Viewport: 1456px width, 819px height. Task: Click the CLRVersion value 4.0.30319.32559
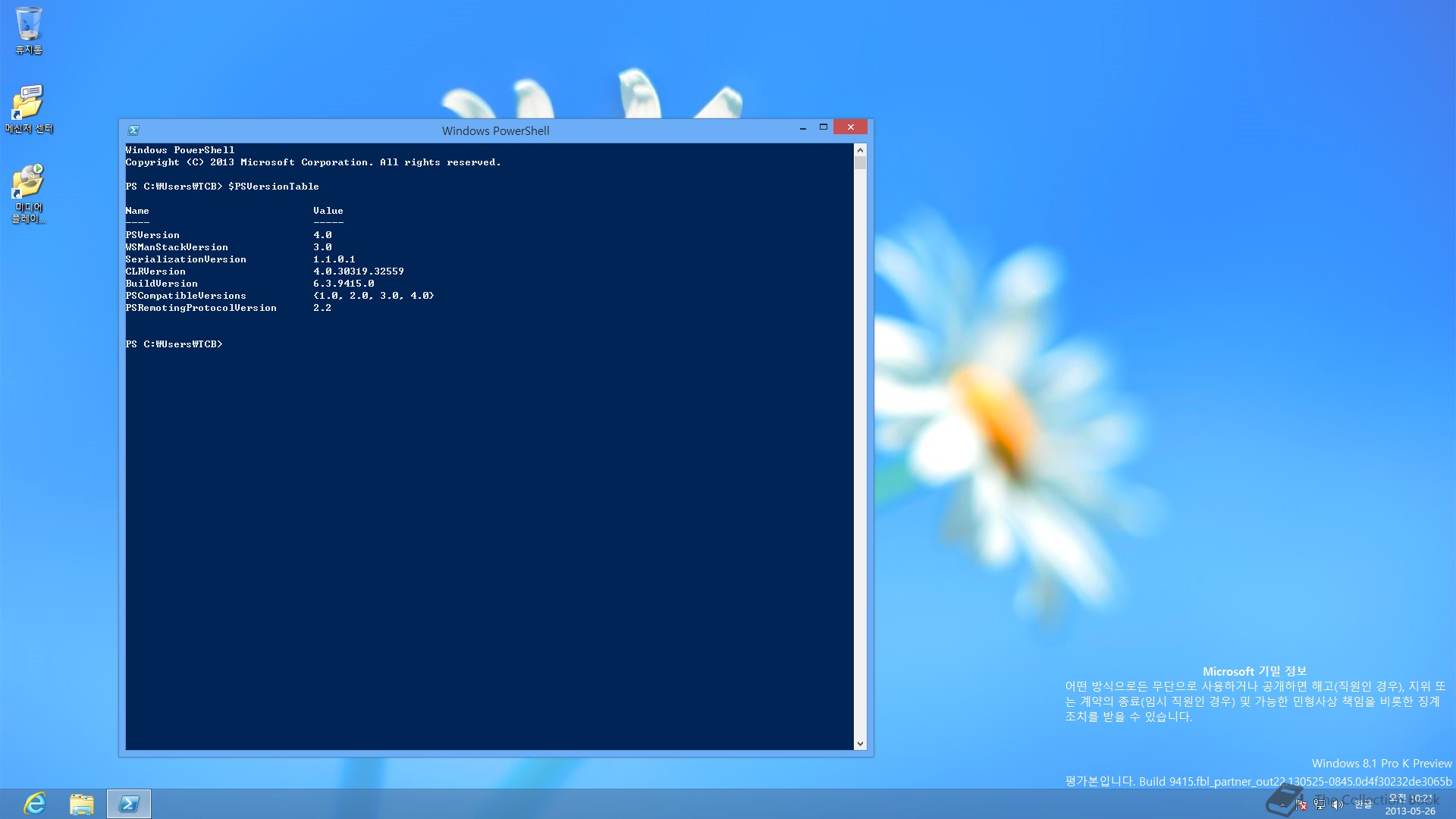click(x=359, y=271)
